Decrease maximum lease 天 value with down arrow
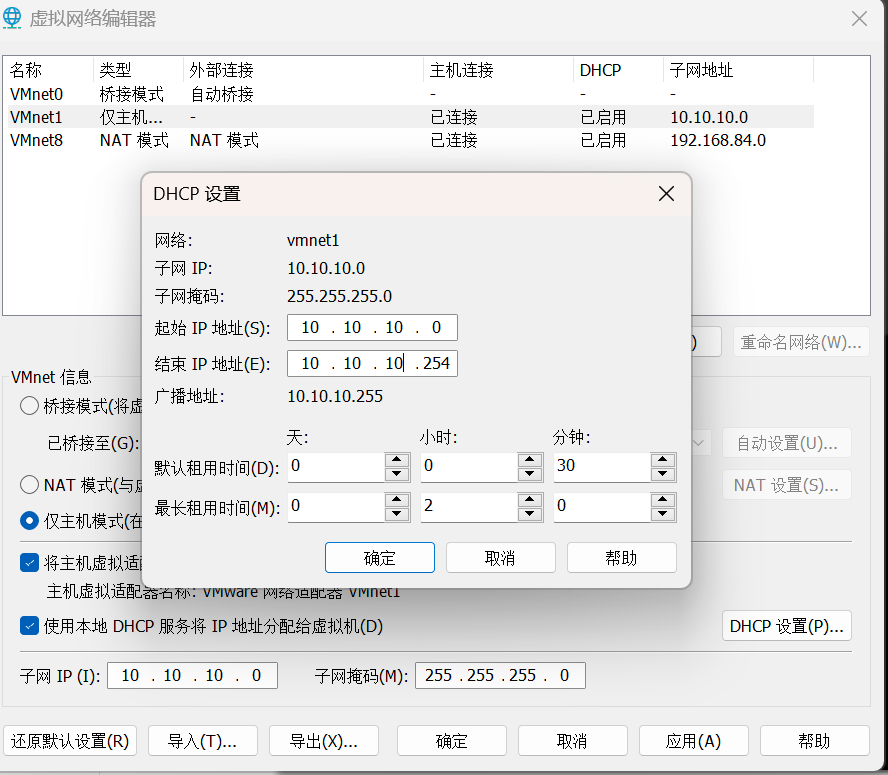 point(397,514)
